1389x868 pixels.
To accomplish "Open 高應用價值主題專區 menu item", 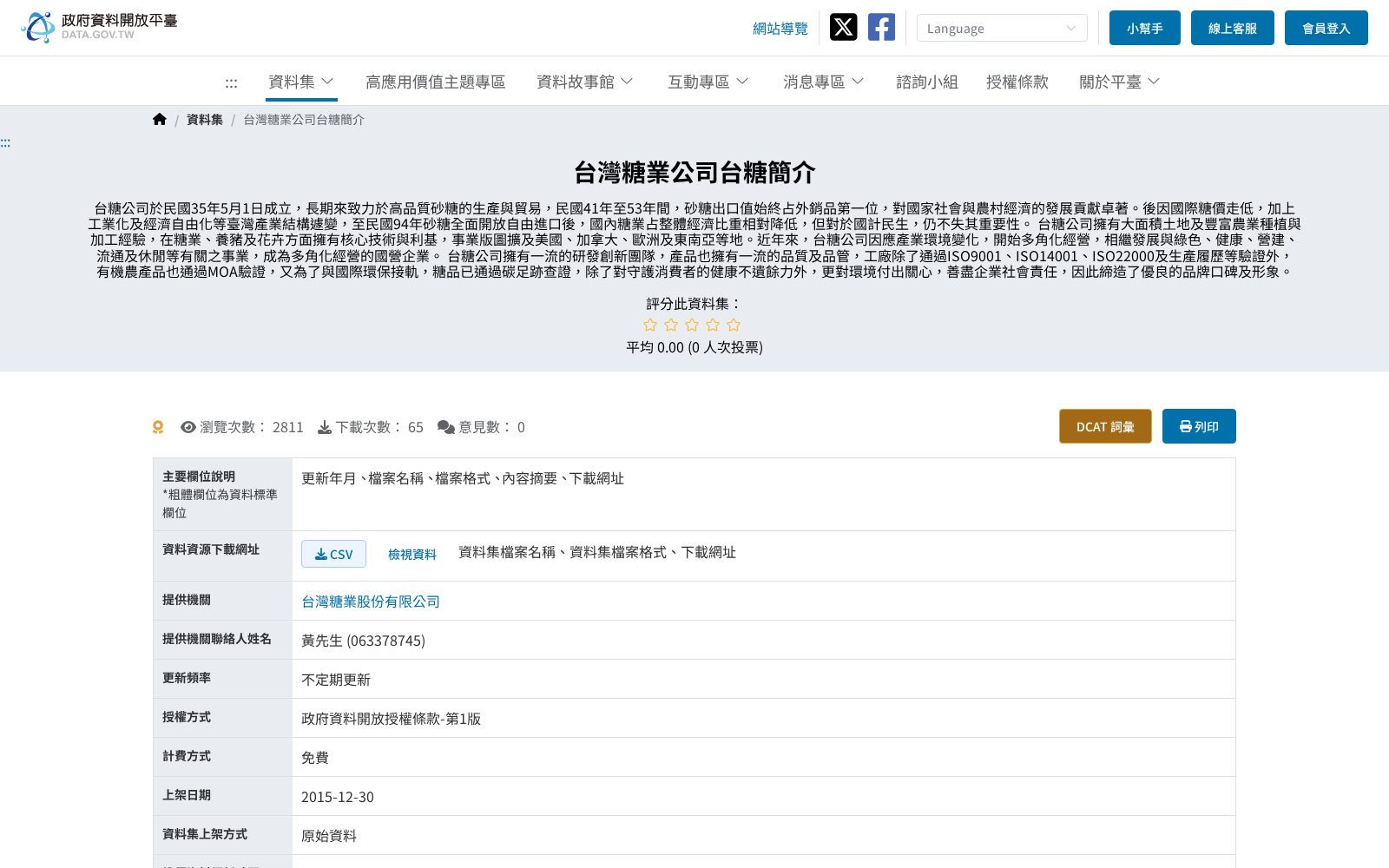I will (x=436, y=82).
